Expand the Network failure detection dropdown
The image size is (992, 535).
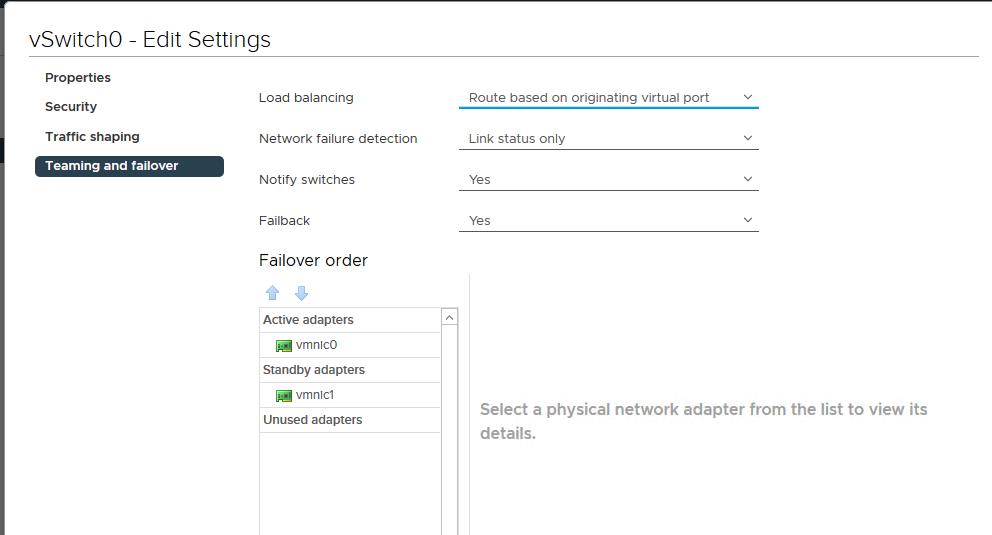coord(608,139)
